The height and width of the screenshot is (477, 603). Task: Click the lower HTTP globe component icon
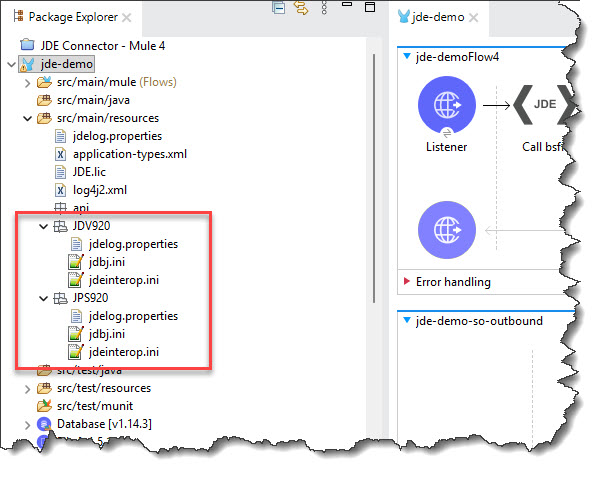pos(445,227)
